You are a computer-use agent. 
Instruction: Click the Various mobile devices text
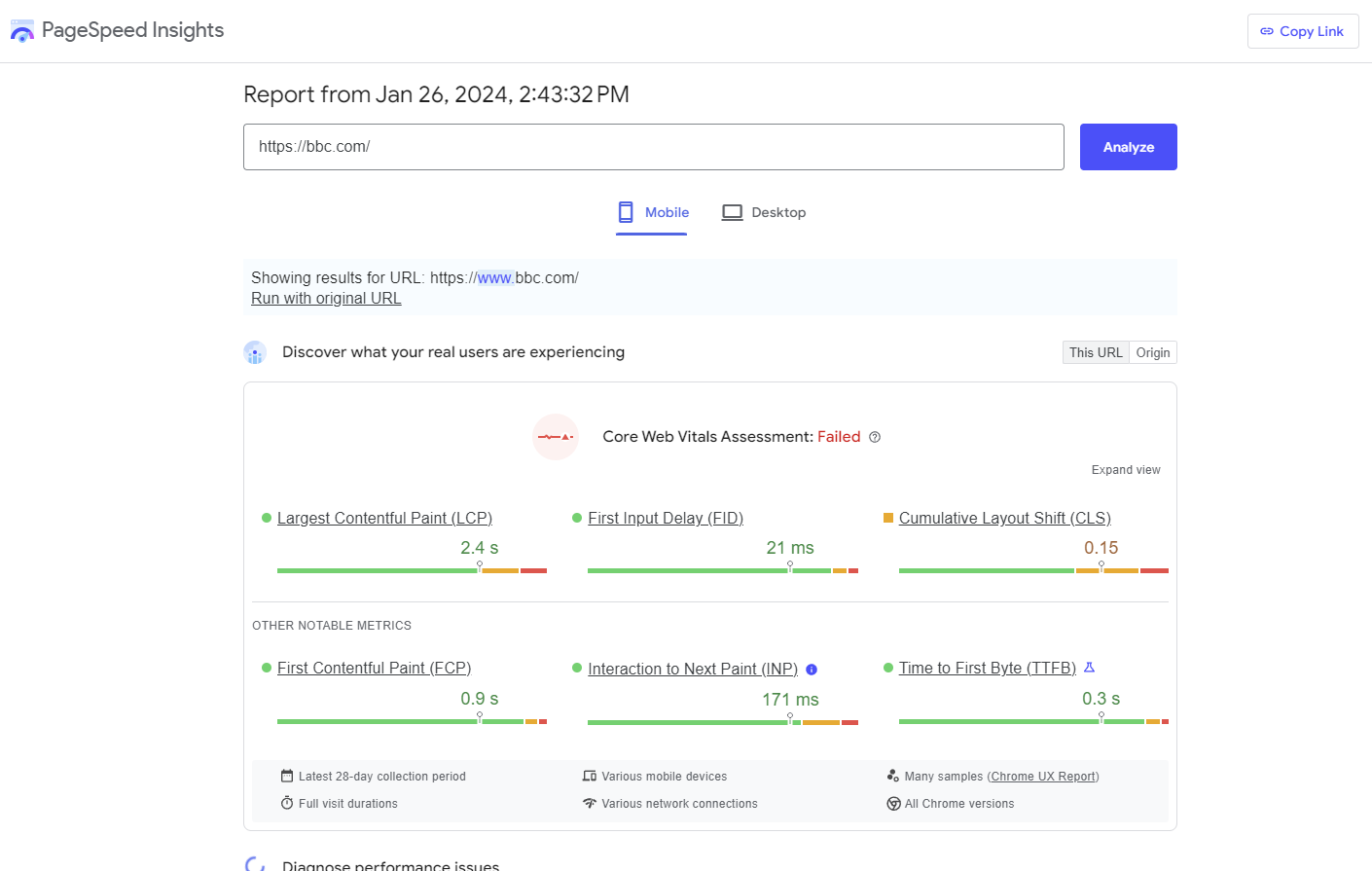[665, 777]
